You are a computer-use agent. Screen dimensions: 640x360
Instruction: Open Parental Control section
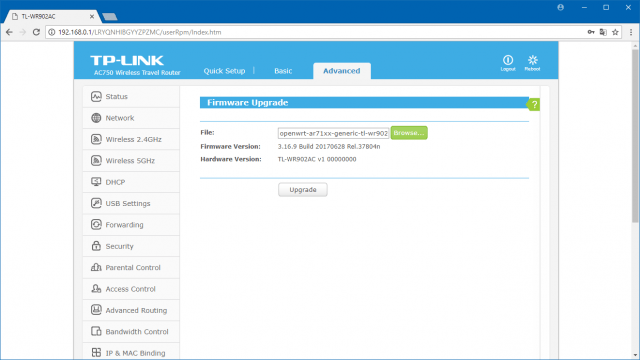131,268
